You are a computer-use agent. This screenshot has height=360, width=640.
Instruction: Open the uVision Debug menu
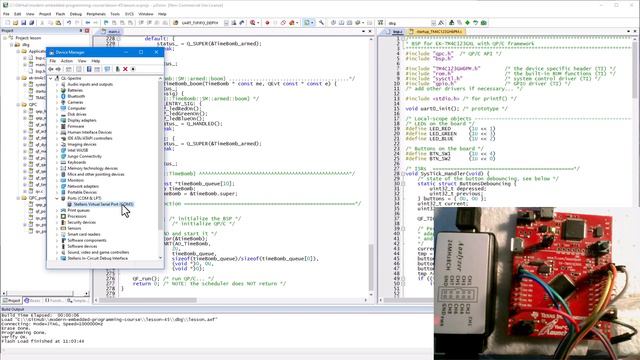pyautogui.click(x=76, y=14)
